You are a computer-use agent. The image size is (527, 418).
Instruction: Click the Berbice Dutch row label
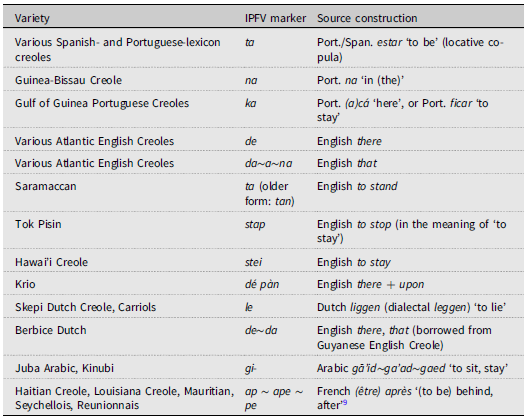pyautogui.click(x=51, y=330)
